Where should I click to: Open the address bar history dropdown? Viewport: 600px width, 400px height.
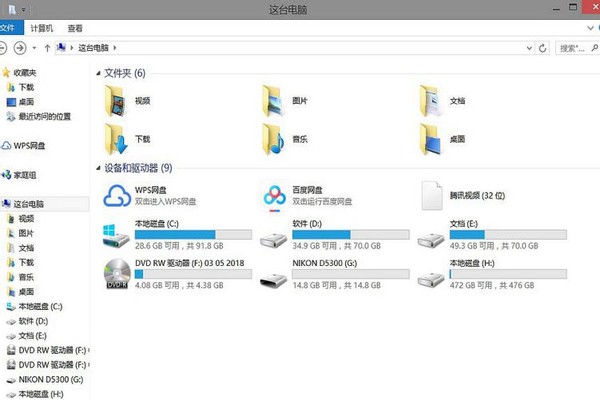tap(529, 48)
